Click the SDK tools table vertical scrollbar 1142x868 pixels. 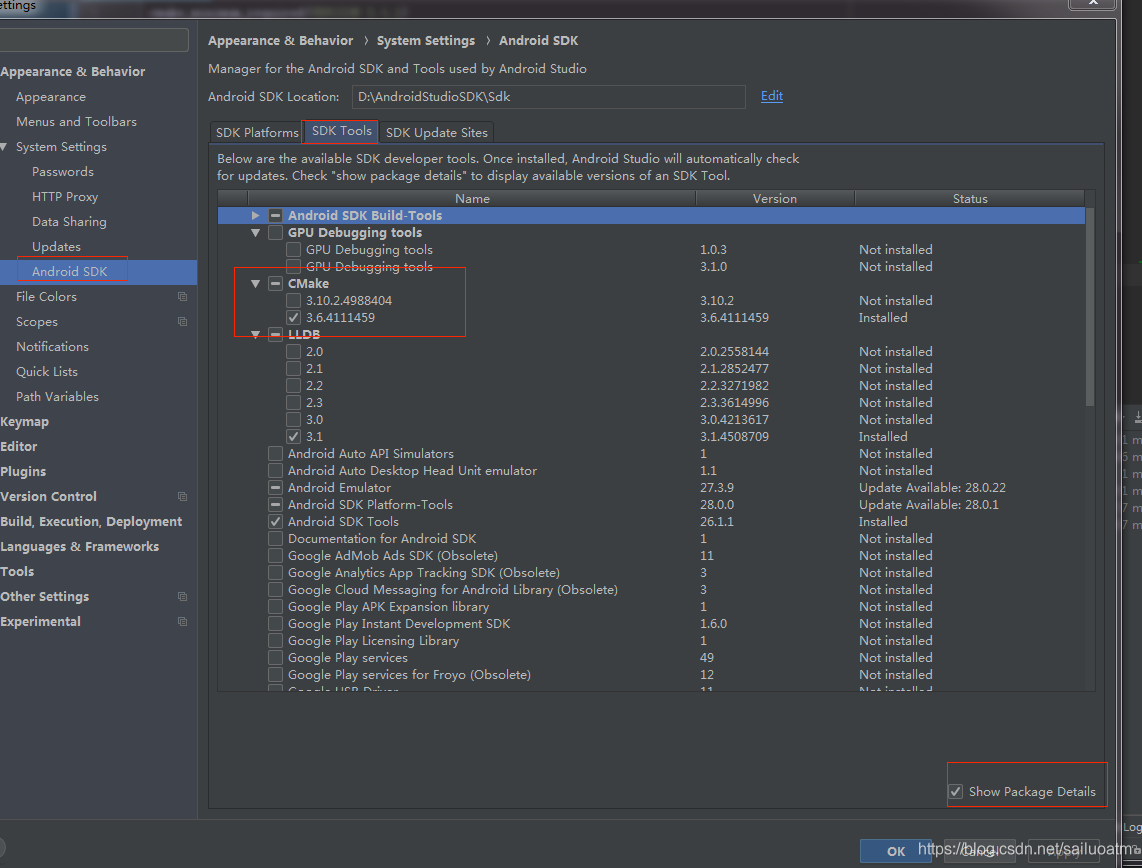coord(1090,306)
